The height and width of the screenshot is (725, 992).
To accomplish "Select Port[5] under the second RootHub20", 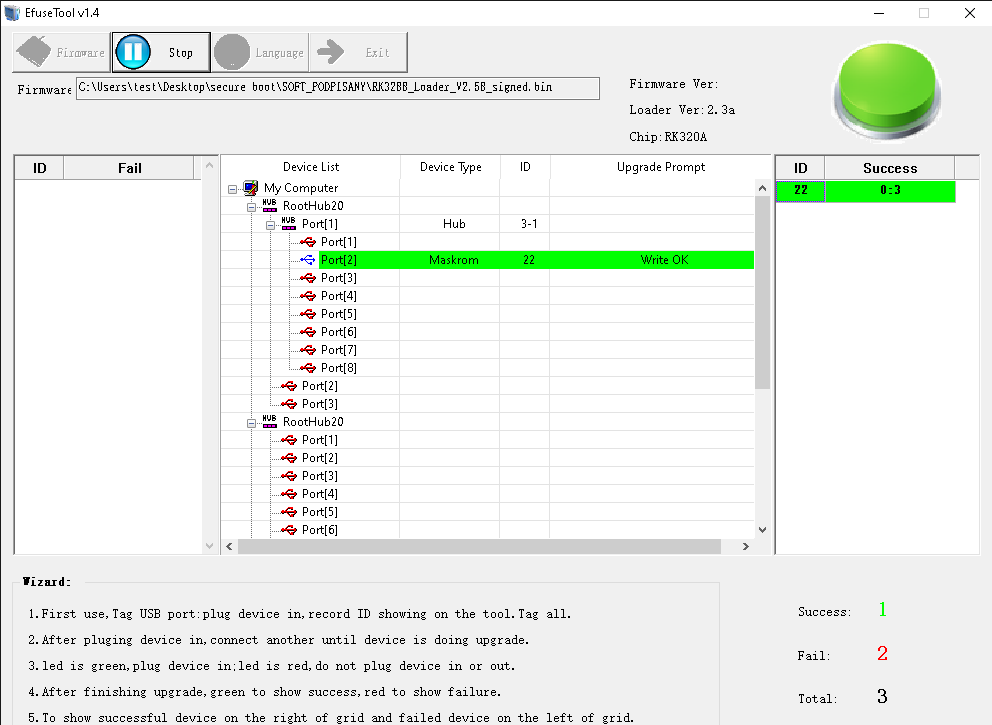I will (321, 511).
